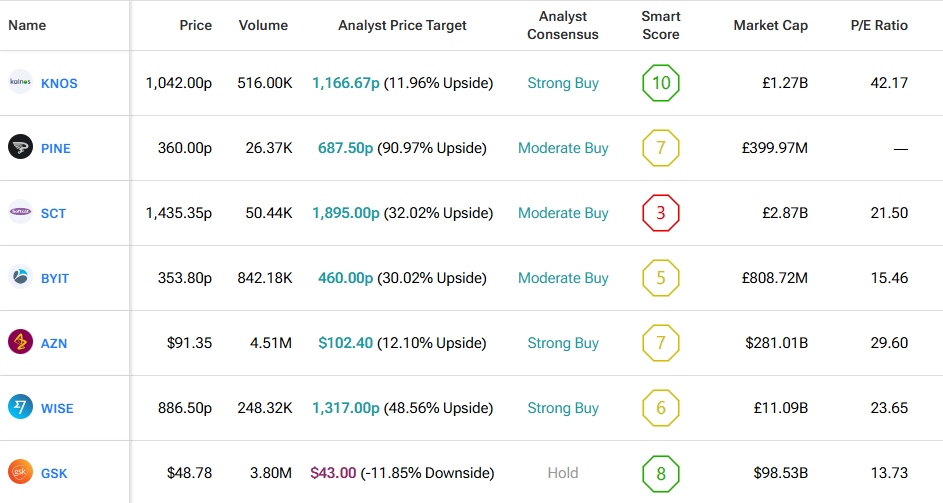The height and width of the screenshot is (503, 943).
Task: Click GSK's green Smart Score 8 badge
Action: (660, 473)
